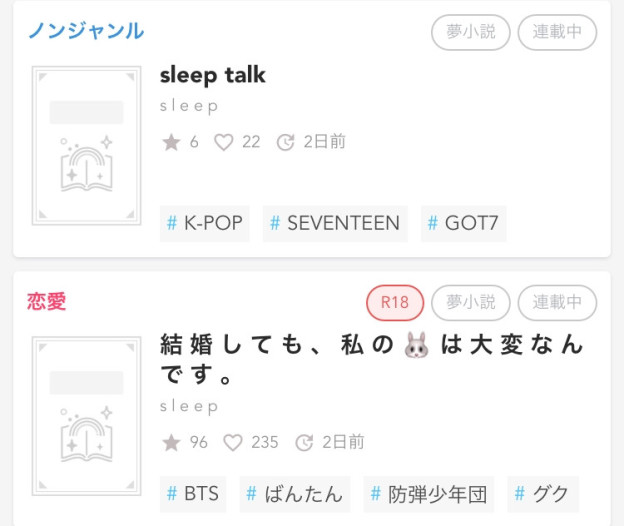Select the #K-POP tag
624x526 pixels.
(205, 223)
